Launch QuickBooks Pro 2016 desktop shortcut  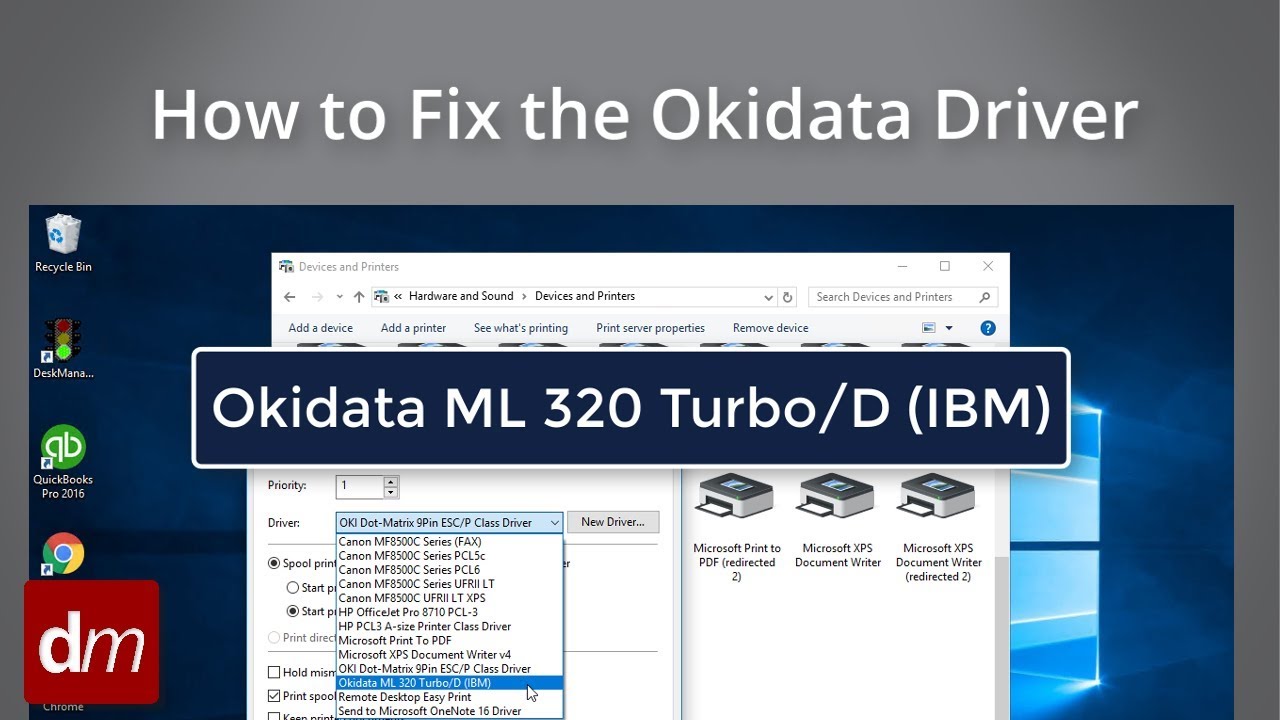(62, 462)
